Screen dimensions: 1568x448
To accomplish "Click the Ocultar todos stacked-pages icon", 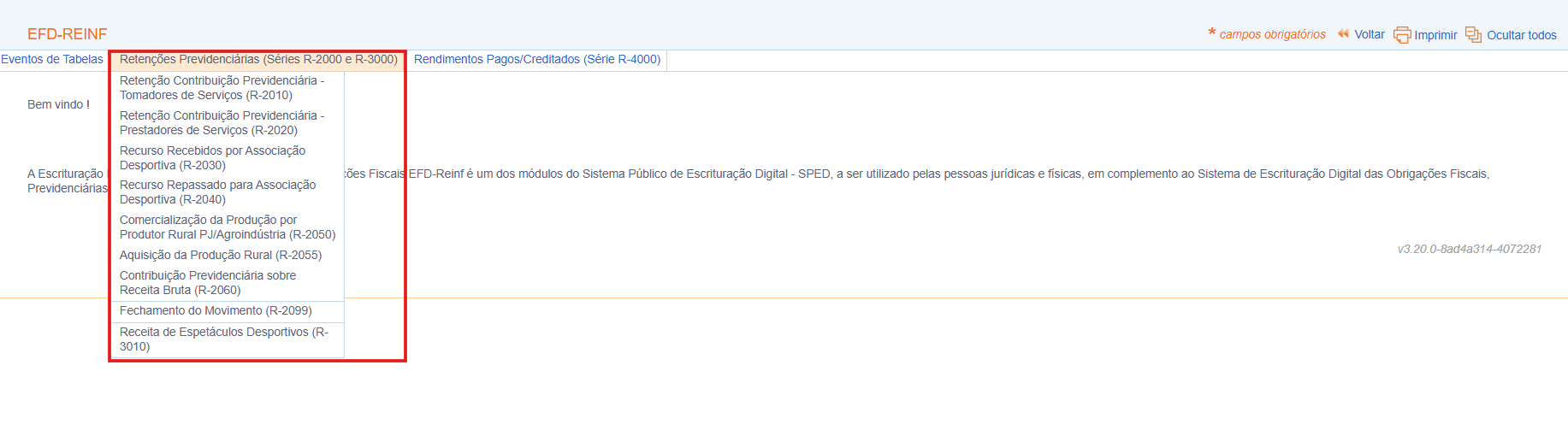I will (x=1474, y=34).
